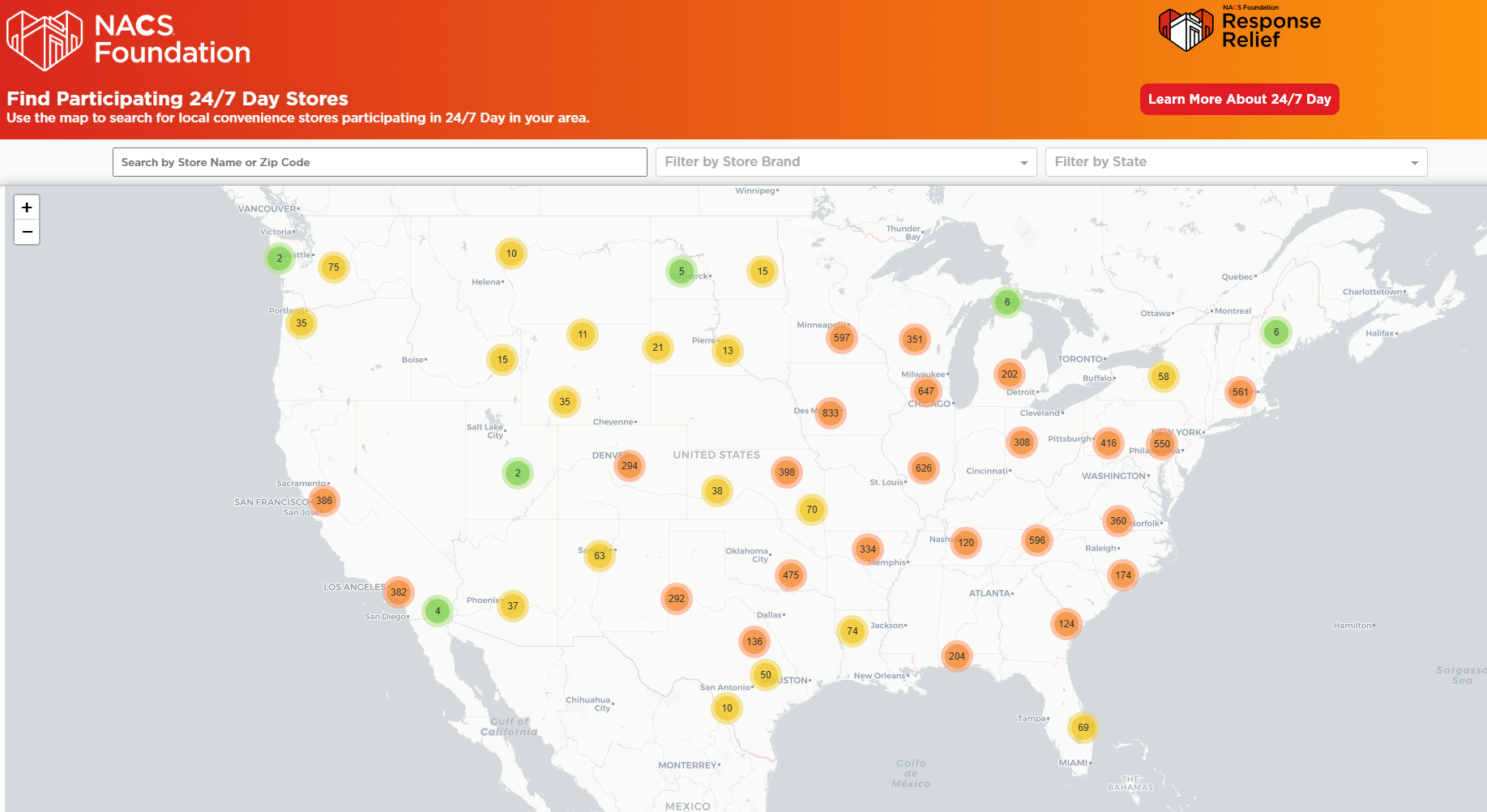The height and width of the screenshot is (812, 1487).
Task: Open the 74 cluster near Jackson
Action: (852, 631)
